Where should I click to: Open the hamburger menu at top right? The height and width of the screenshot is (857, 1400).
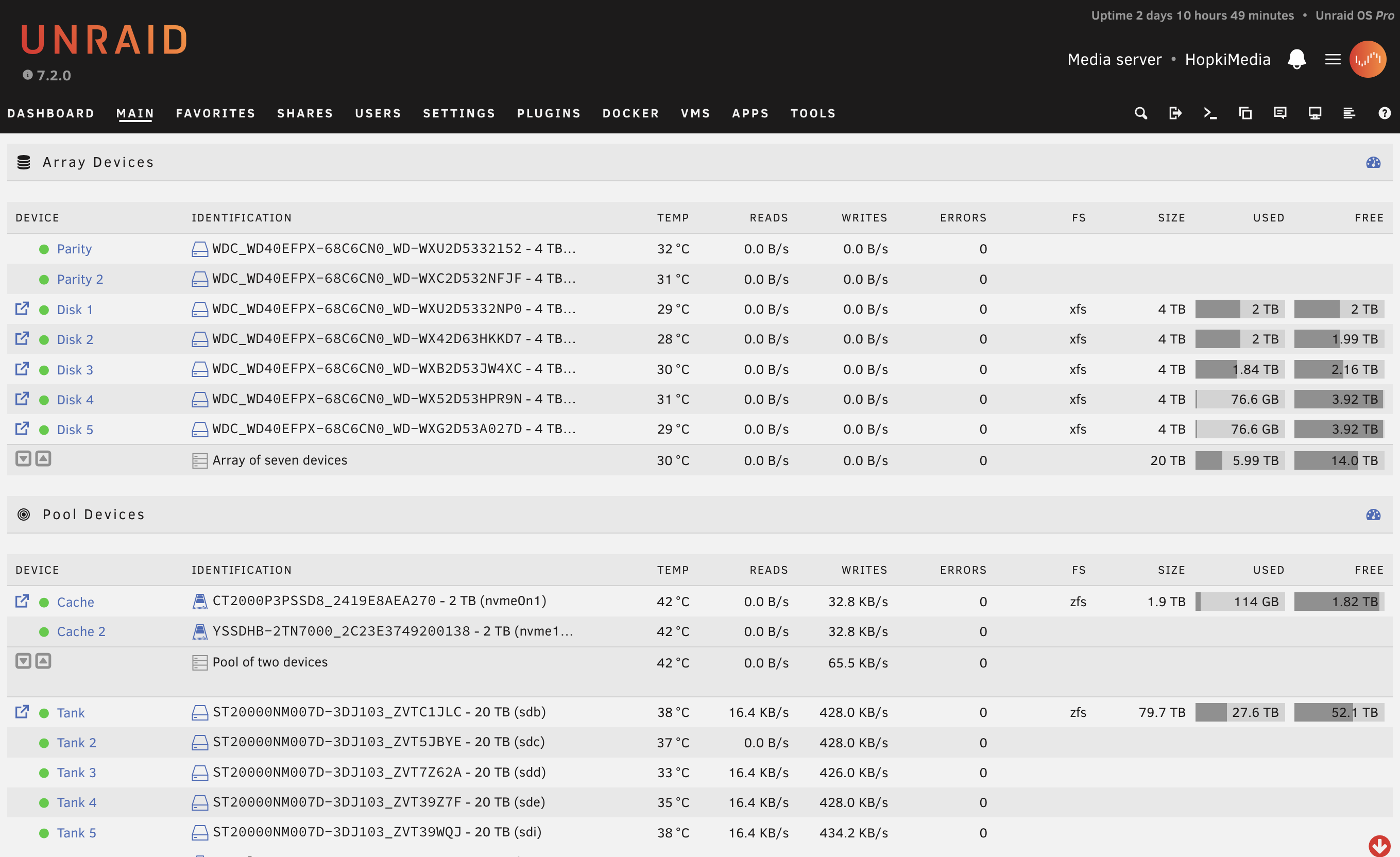click(x=1333, y=59)
